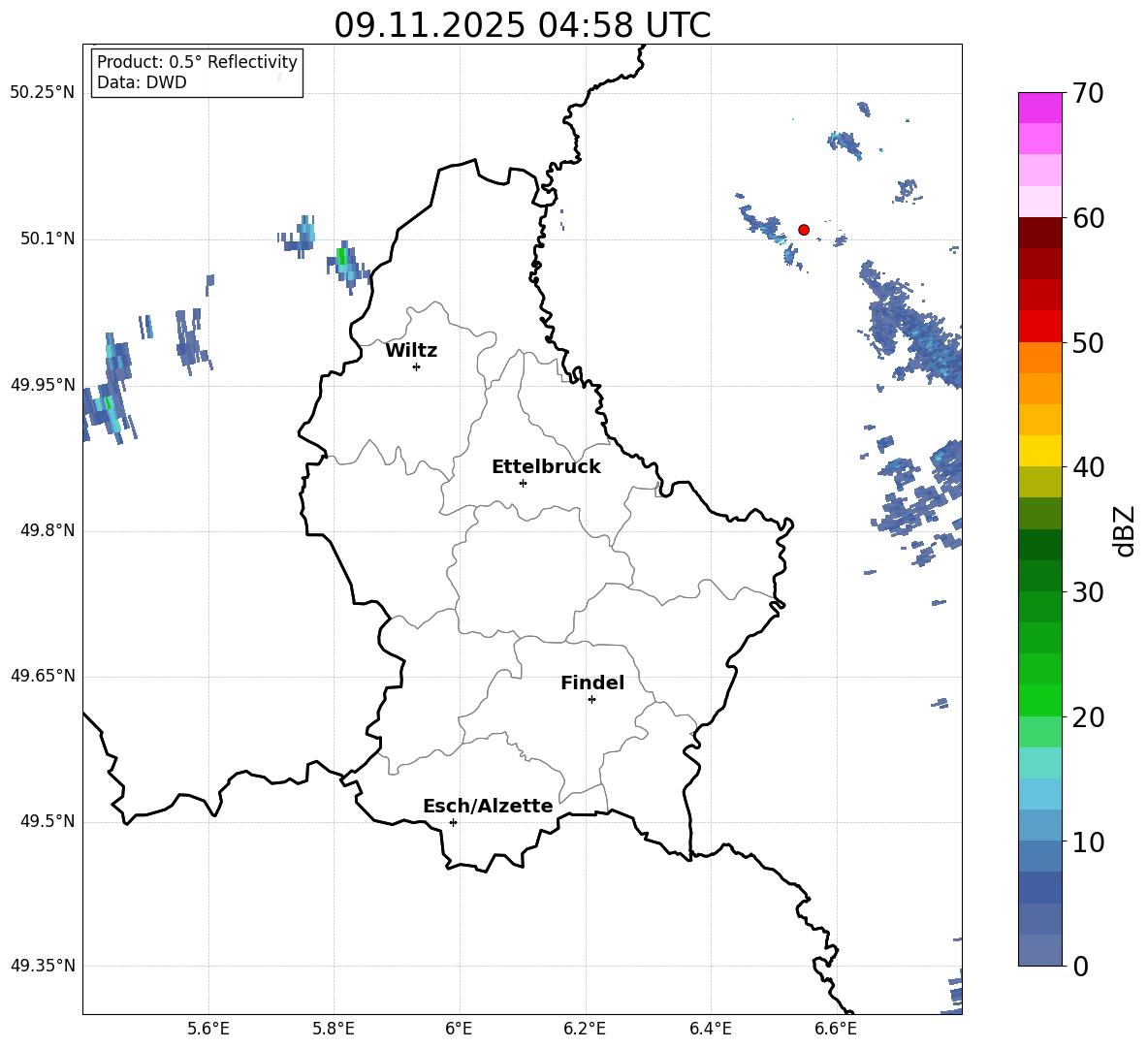This screenshot has height=1048, width=1148.
Task: Click the 50.25°N latitude label
Action: coord(43,93)
